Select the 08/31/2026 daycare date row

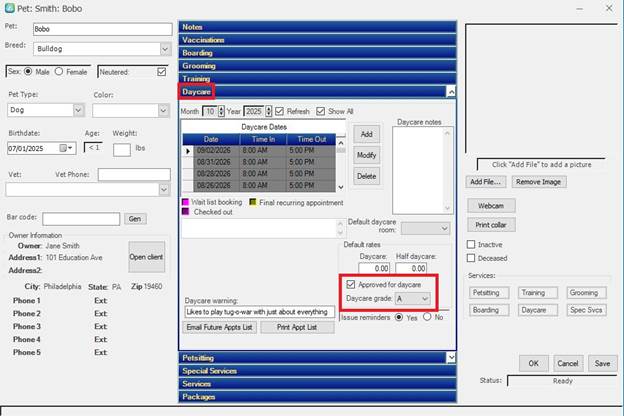pos(259,162)
